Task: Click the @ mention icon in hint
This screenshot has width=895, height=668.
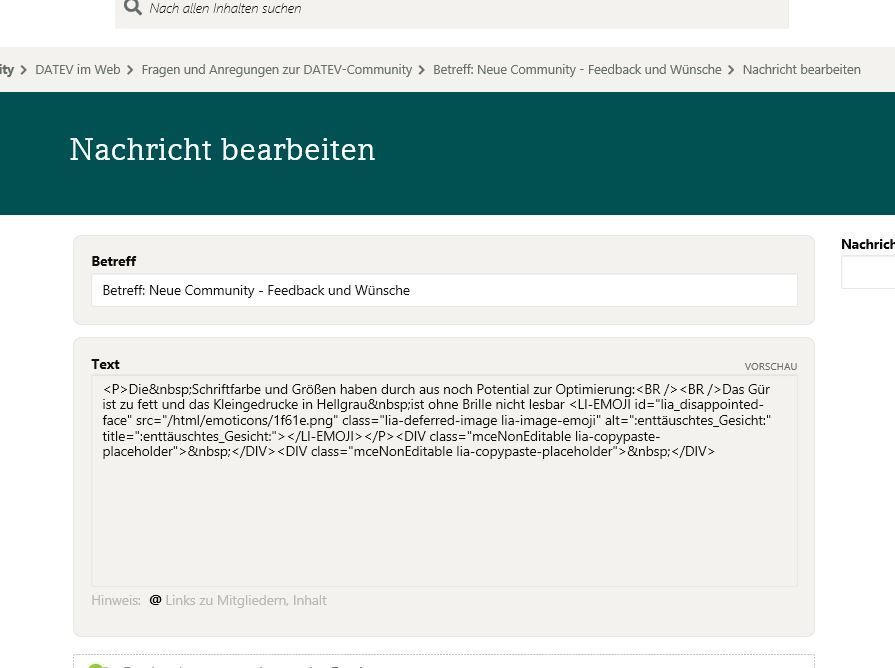Action: [x=155, y=600]
